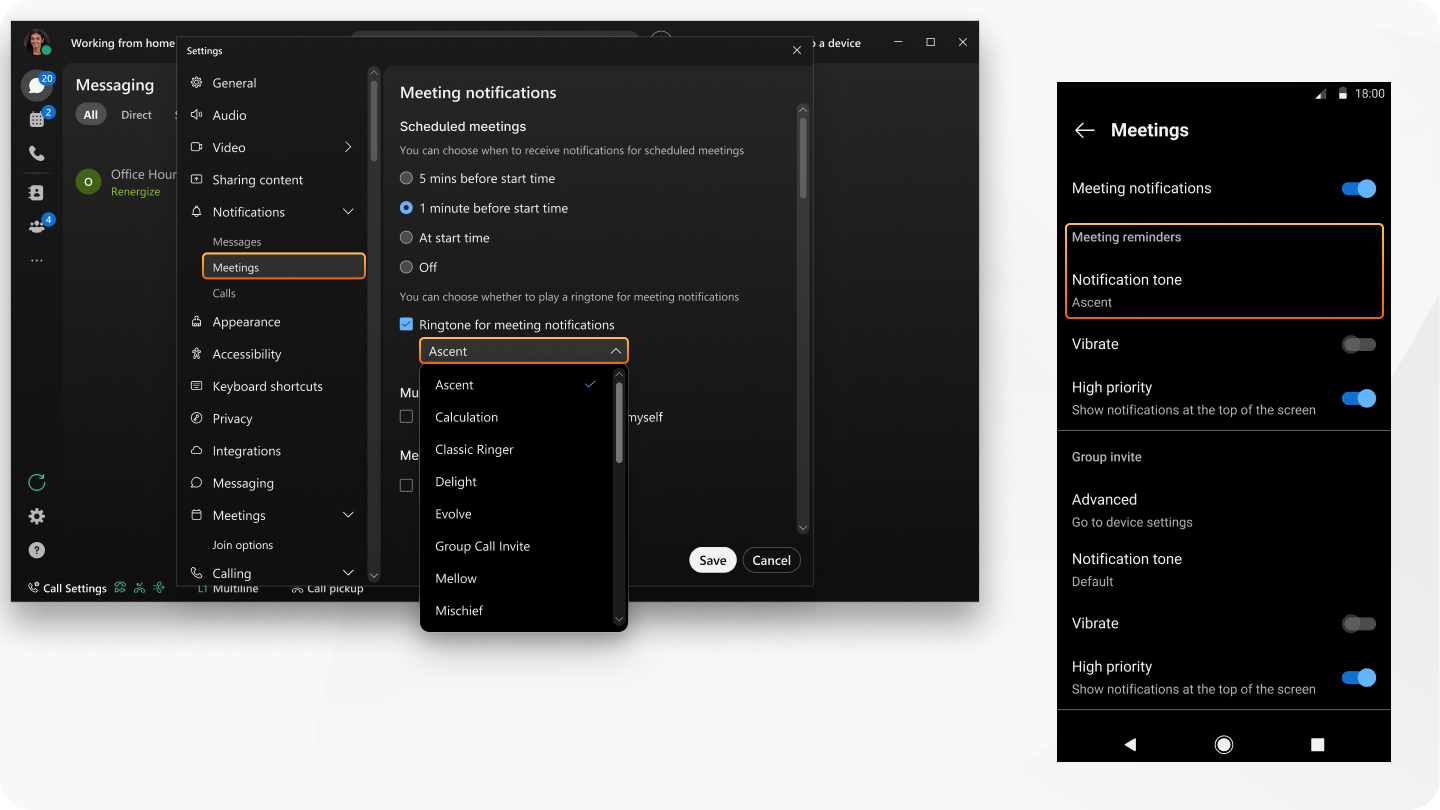
Task: Tap the Android recents square button
Action: point(1317,744)
